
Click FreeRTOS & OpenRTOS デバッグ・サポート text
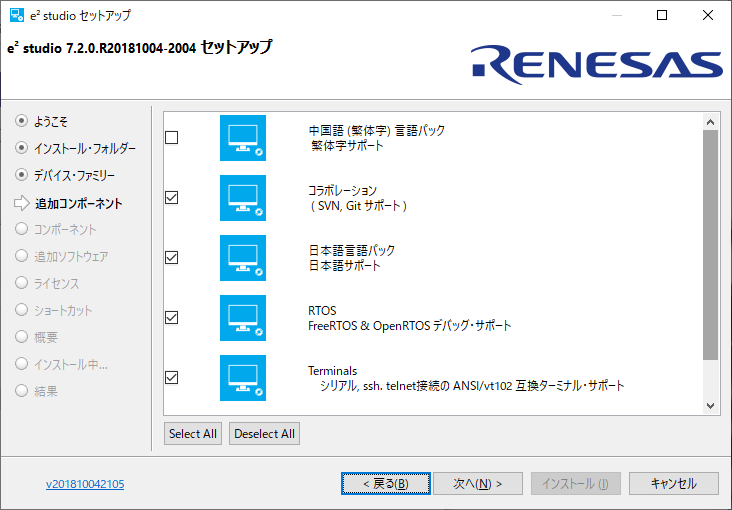click(409, 326)
